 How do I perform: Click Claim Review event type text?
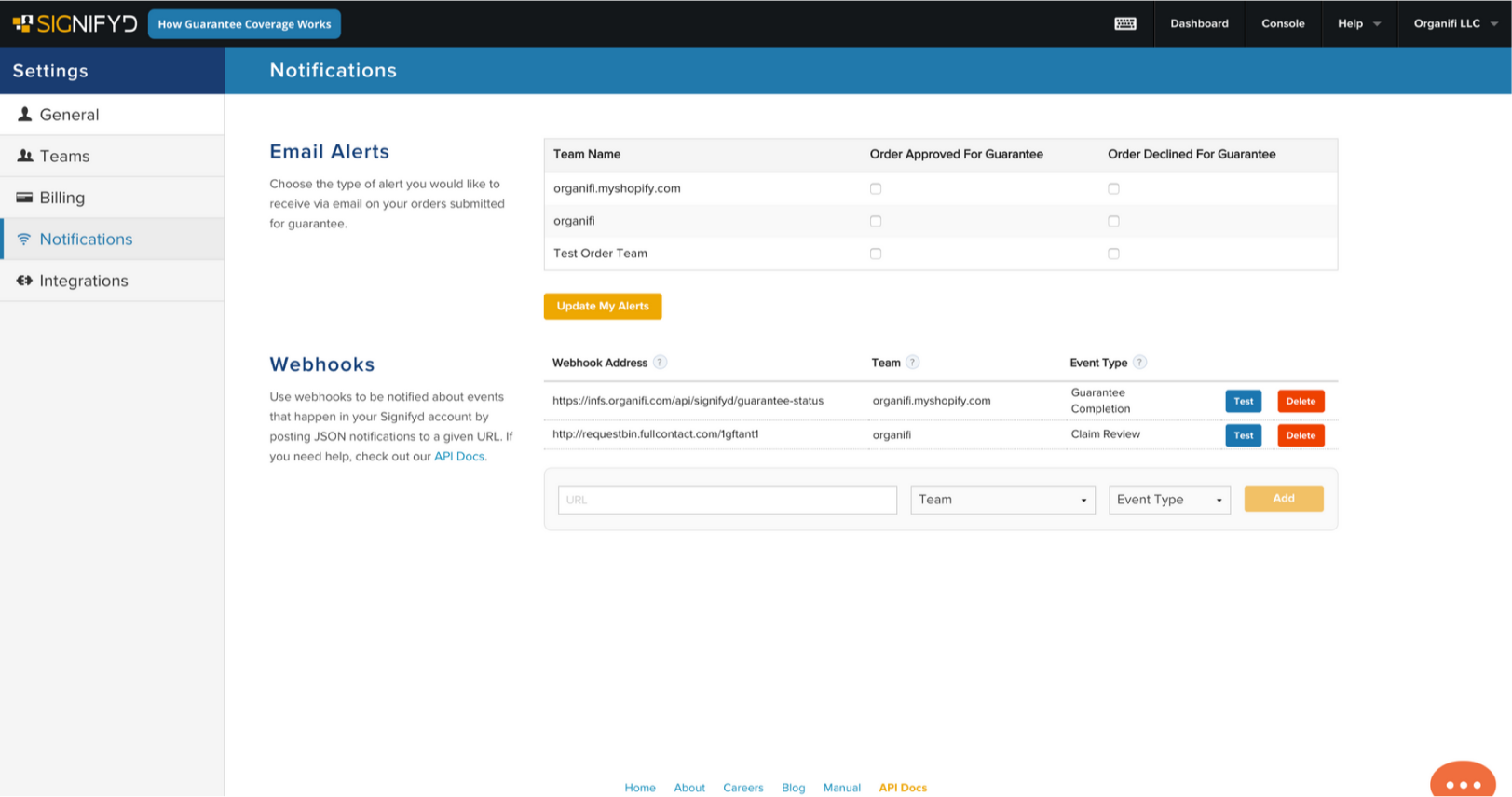(1106, 434)
